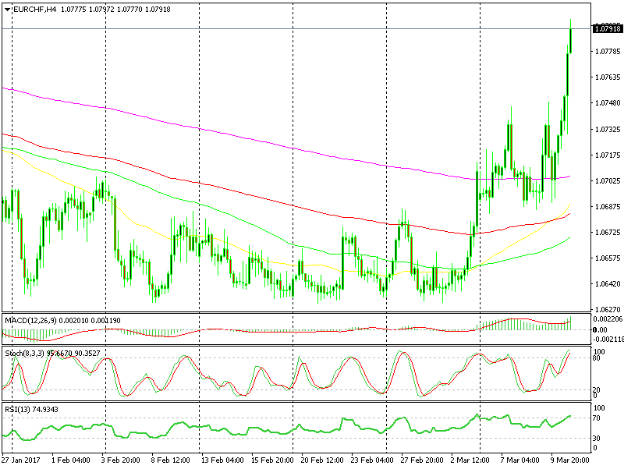Viewport: 633px width, 469px height.
Task: Click the RSI scale level 30
Action: 598,438
